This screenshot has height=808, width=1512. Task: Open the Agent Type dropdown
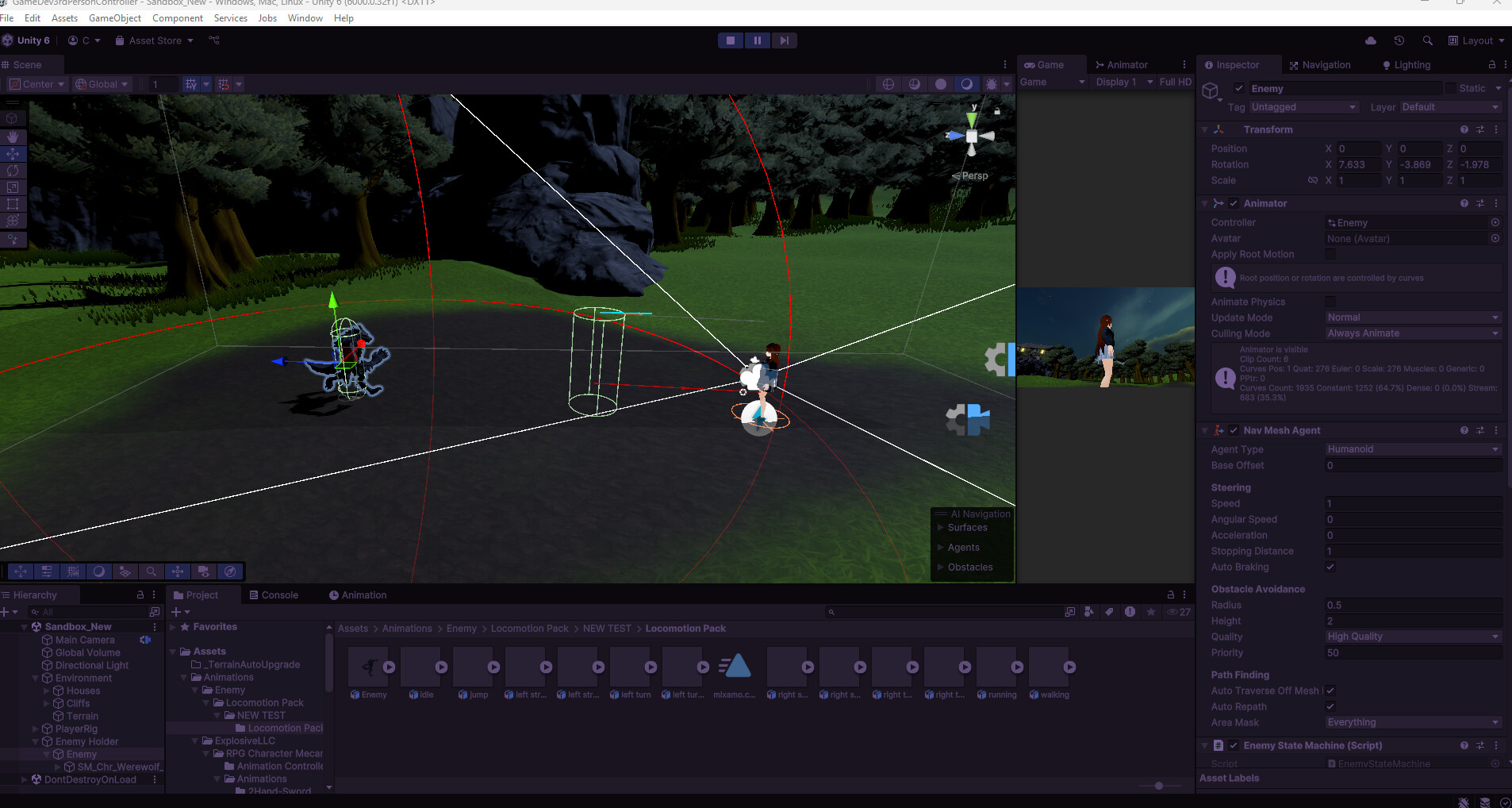click(x=1412, y=448)
